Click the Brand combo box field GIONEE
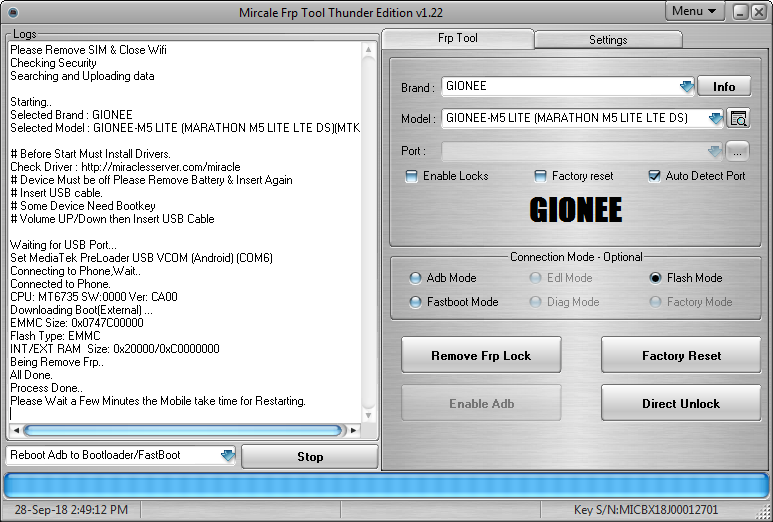773x522 pixels. (x=567, y=86)
